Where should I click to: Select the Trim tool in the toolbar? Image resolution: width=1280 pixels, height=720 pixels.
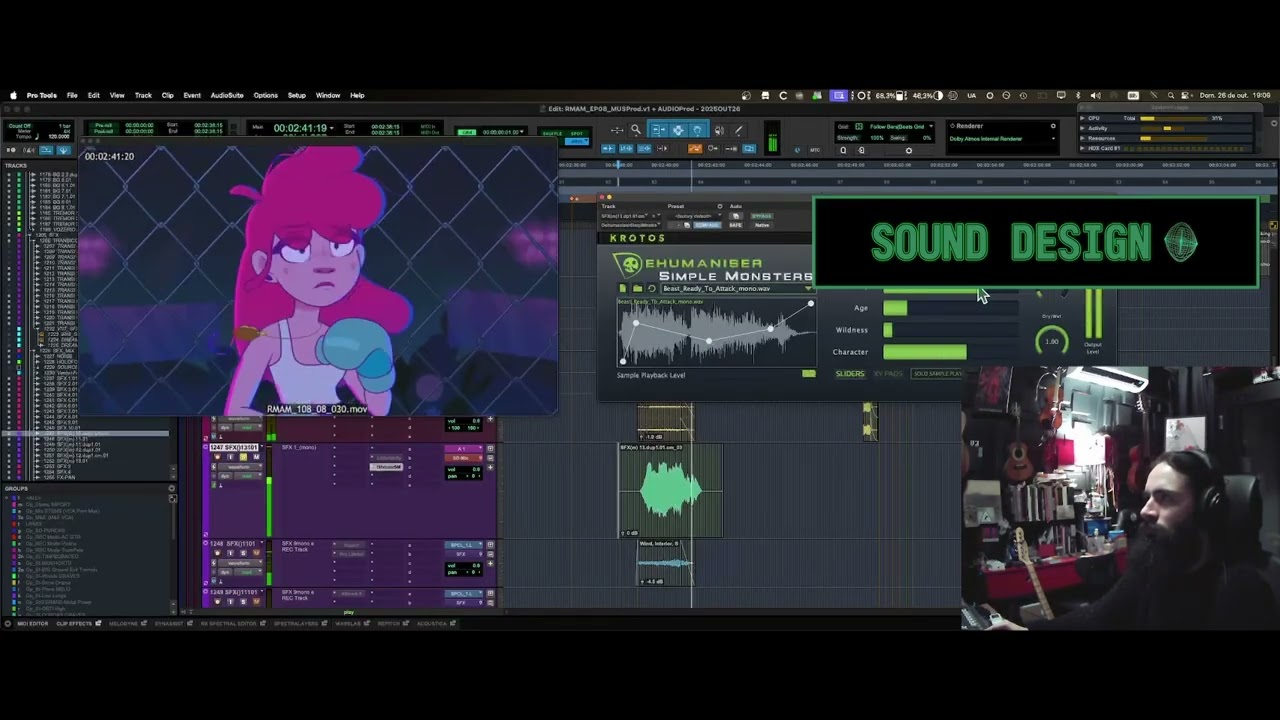point(658,130)
